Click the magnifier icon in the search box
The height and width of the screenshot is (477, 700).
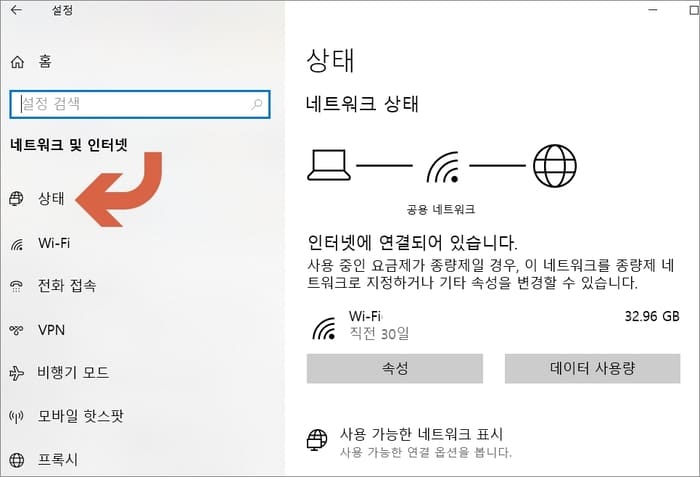coord(257,105)
